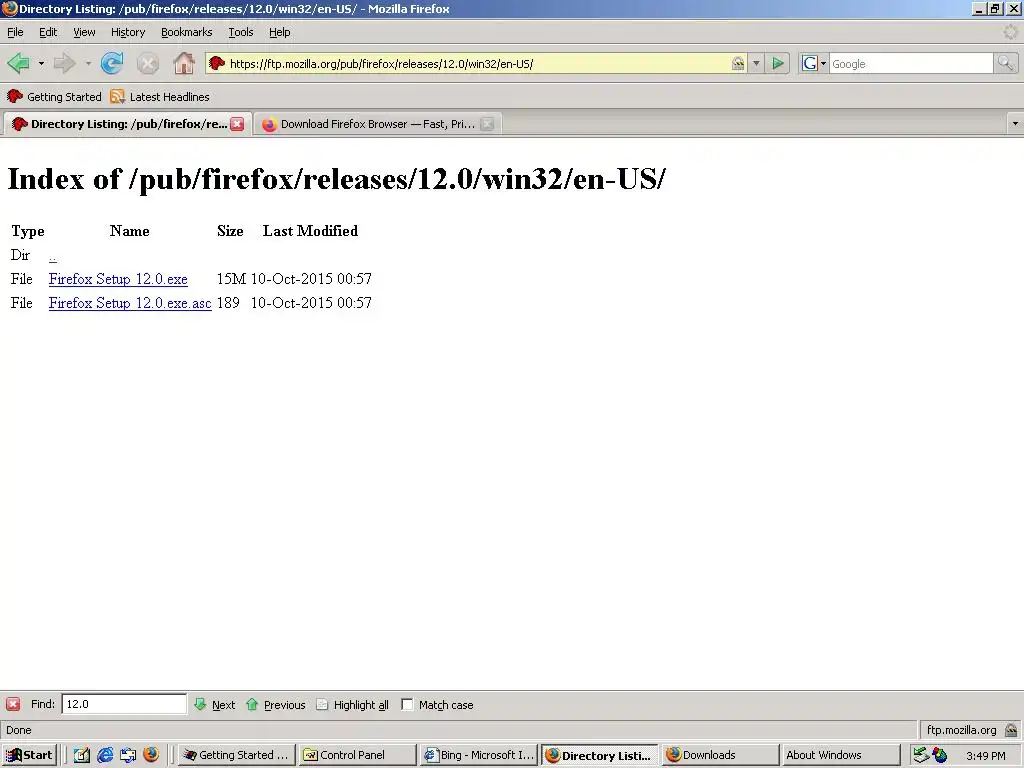The height and width of the screenshot is (768, 1024).
Task: Close the Download Firefox Browser tab
Action: click(x=487, y=124)
